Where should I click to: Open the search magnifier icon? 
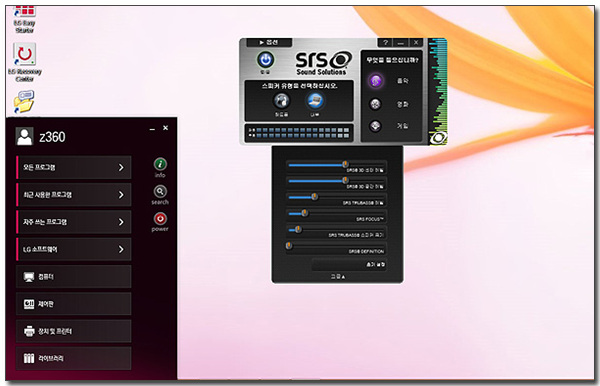pyautogui.click(x=160, y=191)
